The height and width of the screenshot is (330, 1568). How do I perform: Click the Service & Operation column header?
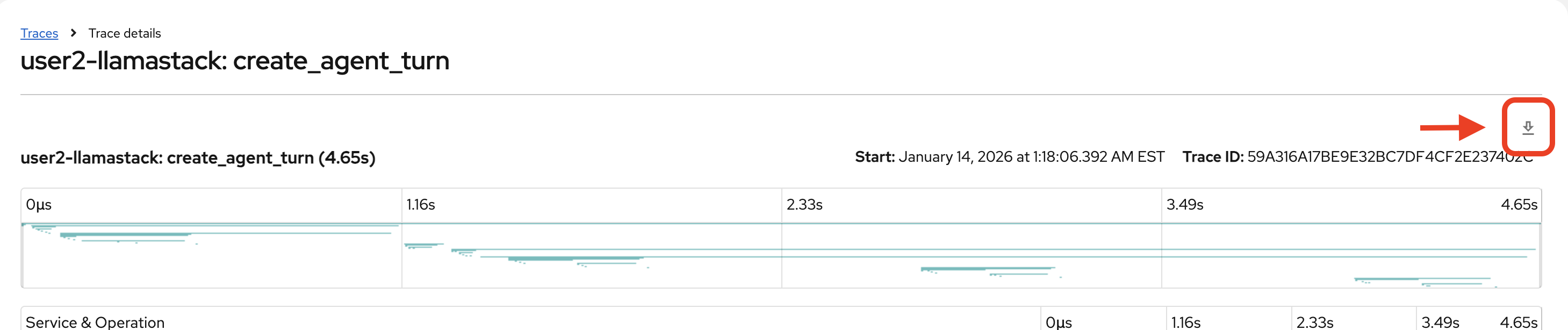coord(95,322)
